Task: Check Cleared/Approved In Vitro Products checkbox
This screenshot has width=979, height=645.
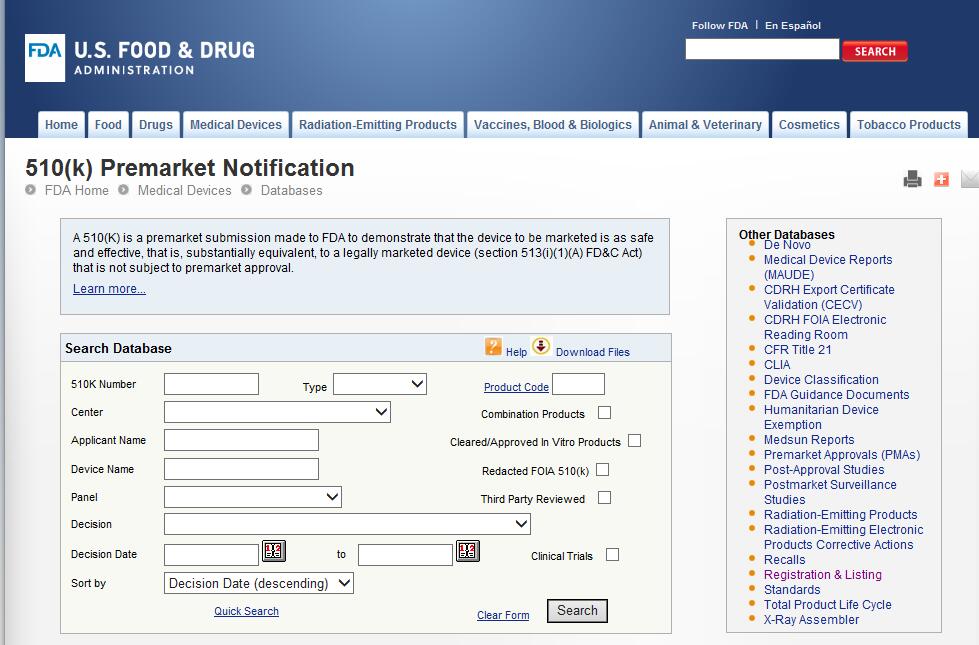Action: click(x=634, y=441)
